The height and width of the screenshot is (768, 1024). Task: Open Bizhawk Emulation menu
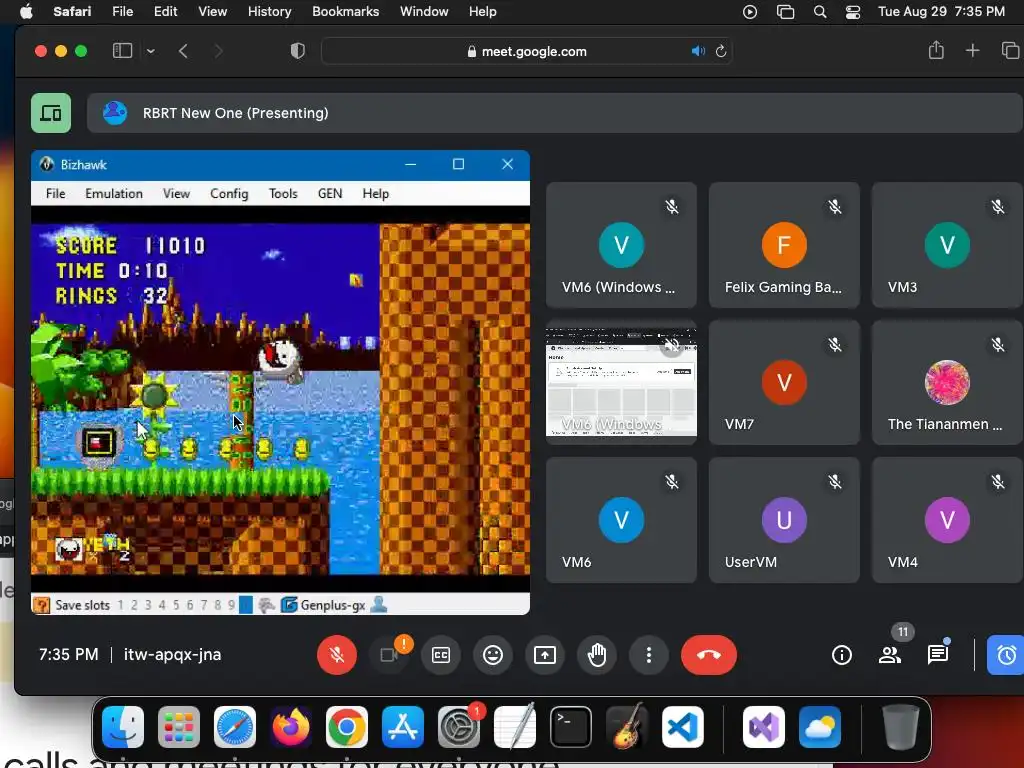[114, 193]
